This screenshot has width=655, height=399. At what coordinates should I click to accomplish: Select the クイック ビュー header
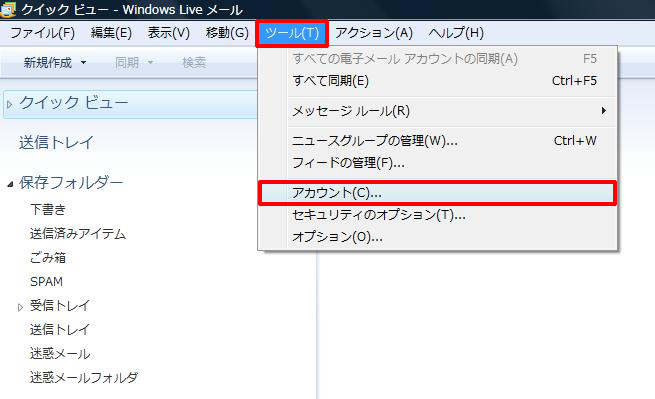click(x=74, y=103)
